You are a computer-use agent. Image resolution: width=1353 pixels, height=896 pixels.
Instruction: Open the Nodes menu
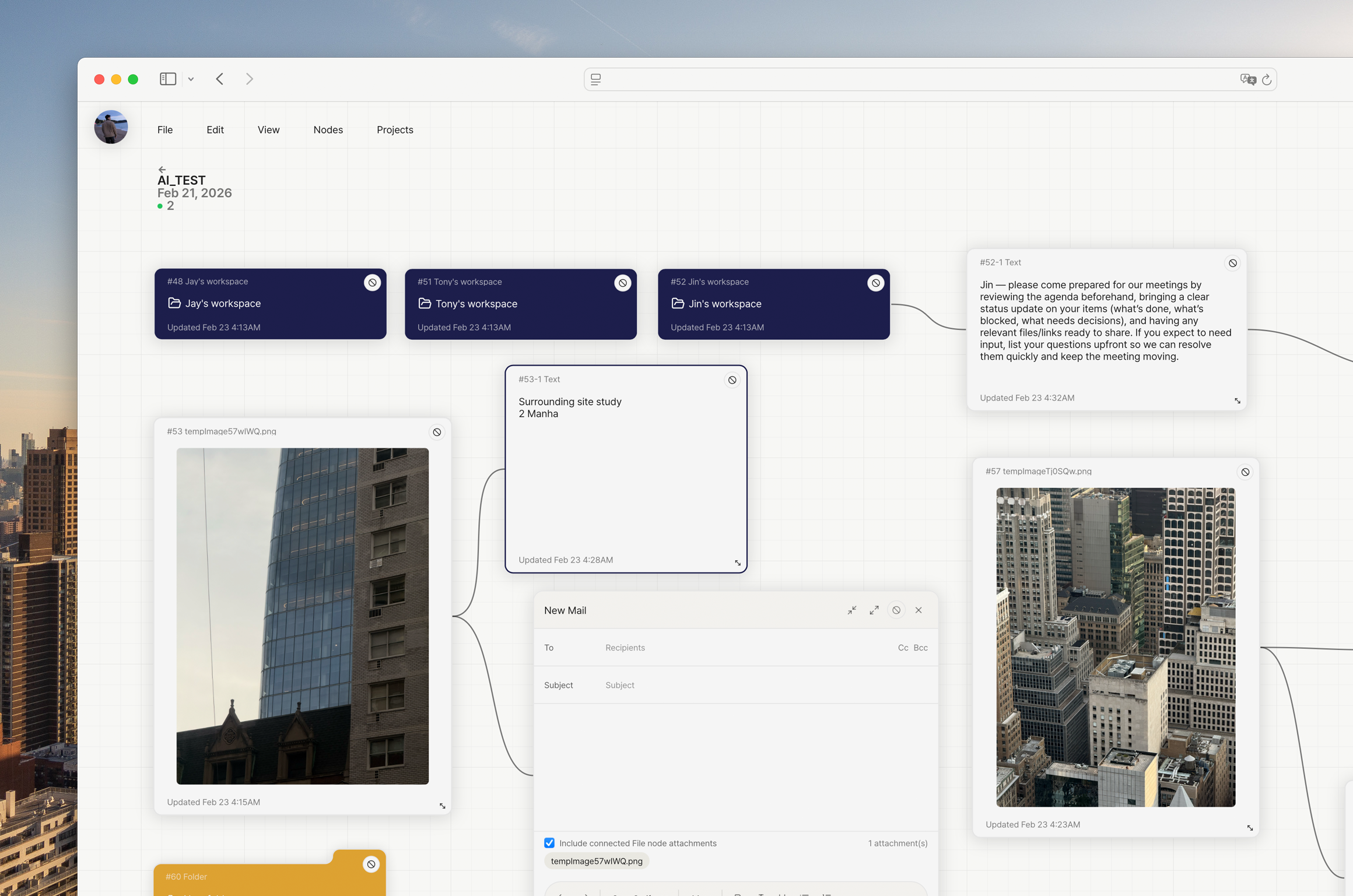(328, 130)
